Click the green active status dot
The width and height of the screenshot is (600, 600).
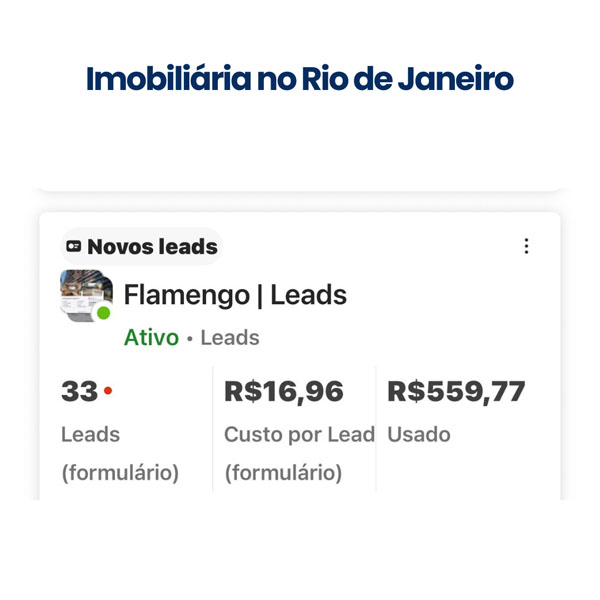pos(104,313)
